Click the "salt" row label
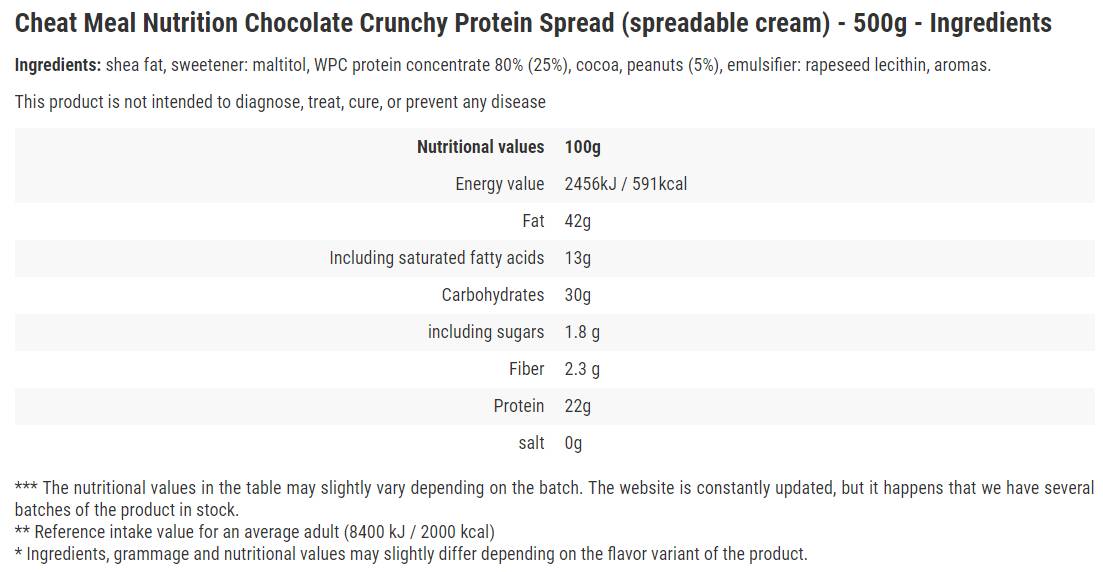This screenshot has height=572, width=1103. coord(531,443)
